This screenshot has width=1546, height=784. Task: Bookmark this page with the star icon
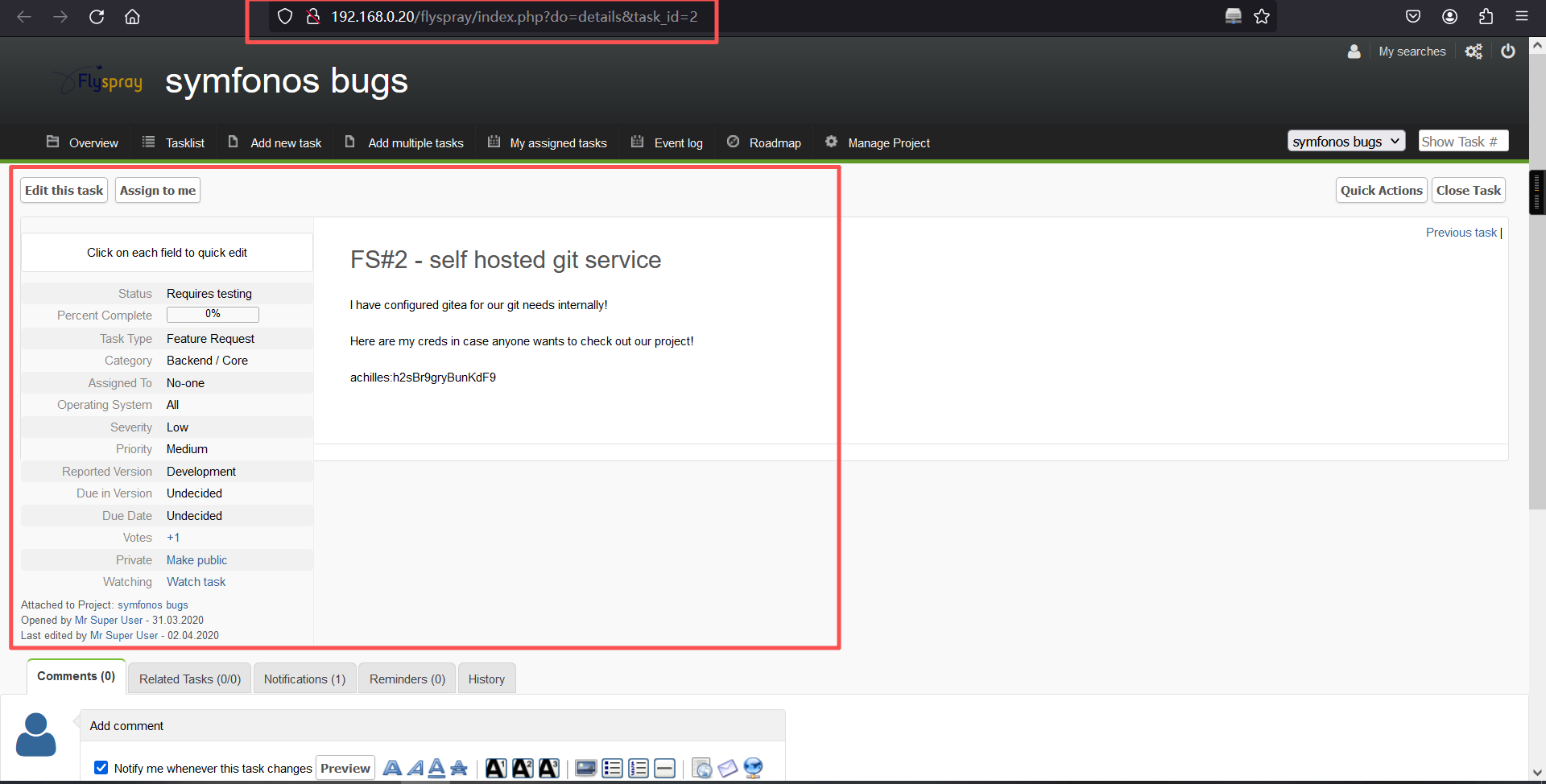(1262, 16)
